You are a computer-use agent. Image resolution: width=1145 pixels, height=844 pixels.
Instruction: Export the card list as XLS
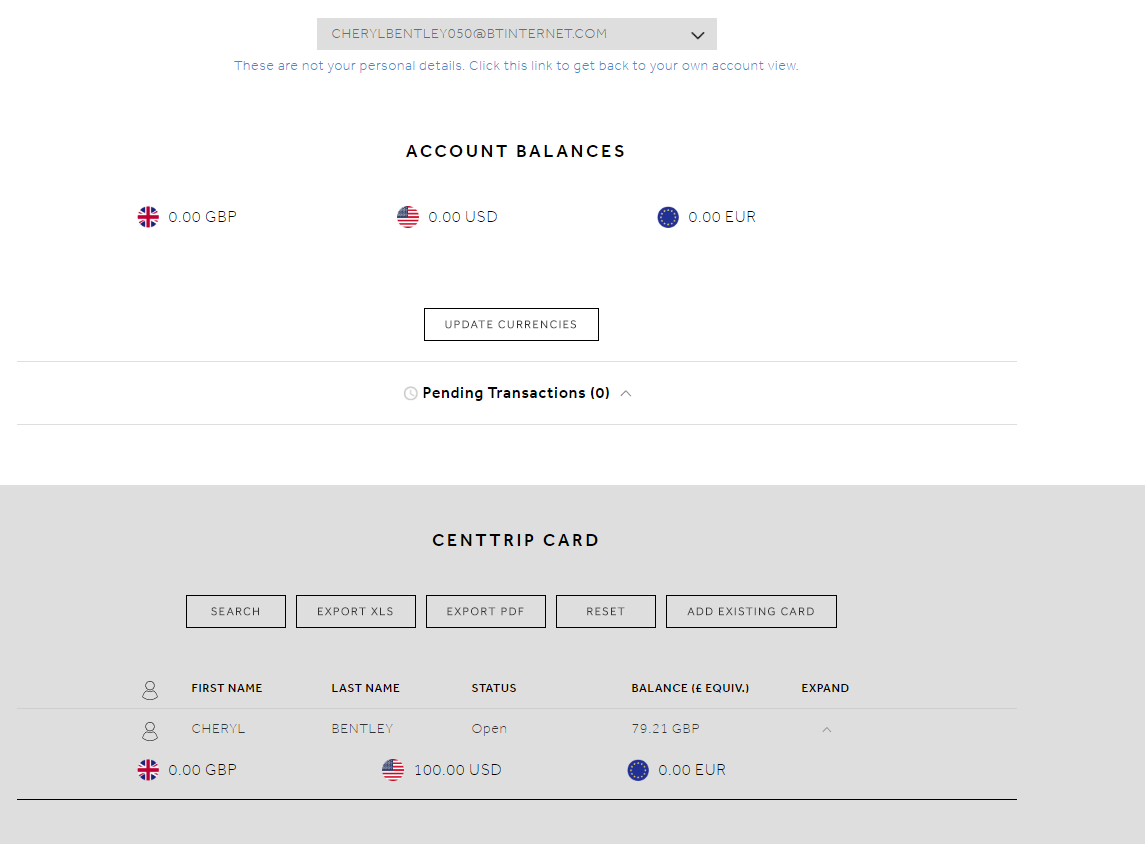coord(356,612)
